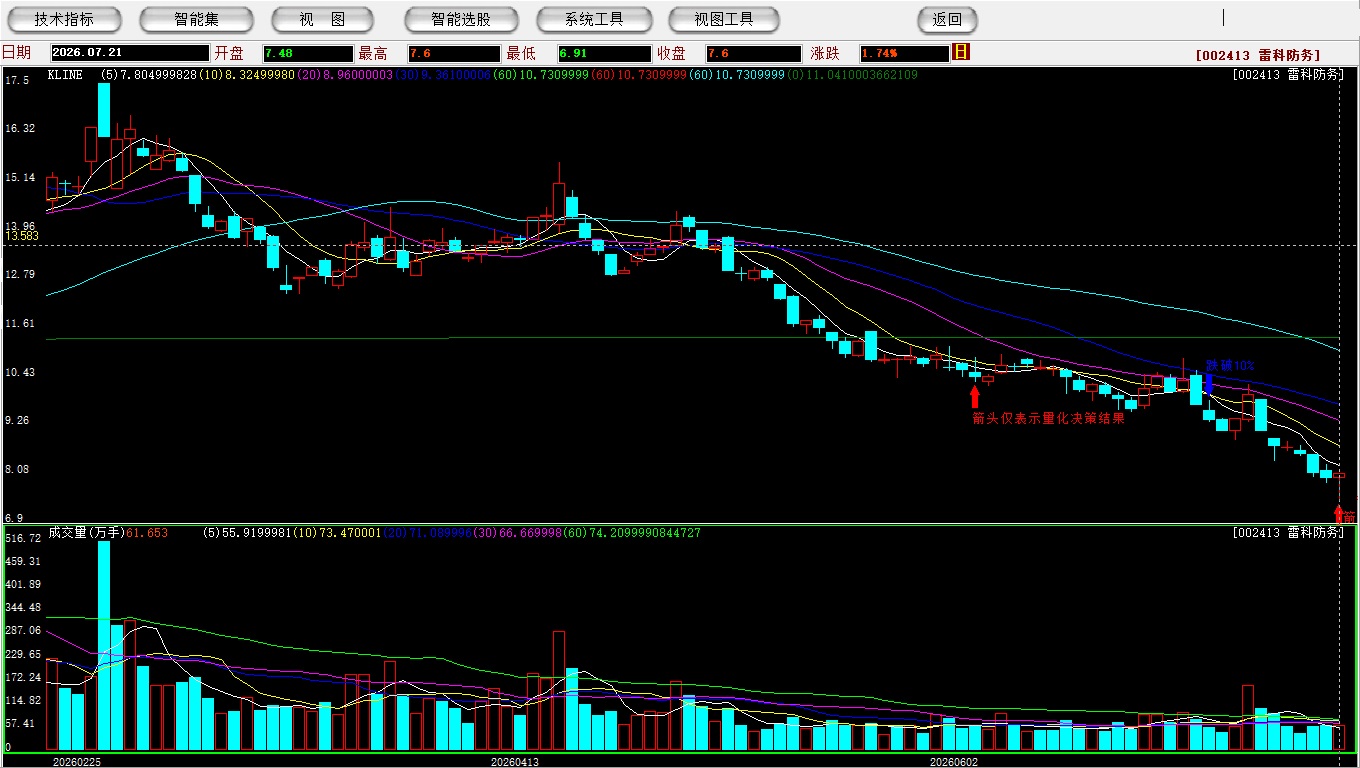Click the [002413 雷科防务] label in the volume panel
Screen dimensions: 1360x768
[x=1288, y=533]
